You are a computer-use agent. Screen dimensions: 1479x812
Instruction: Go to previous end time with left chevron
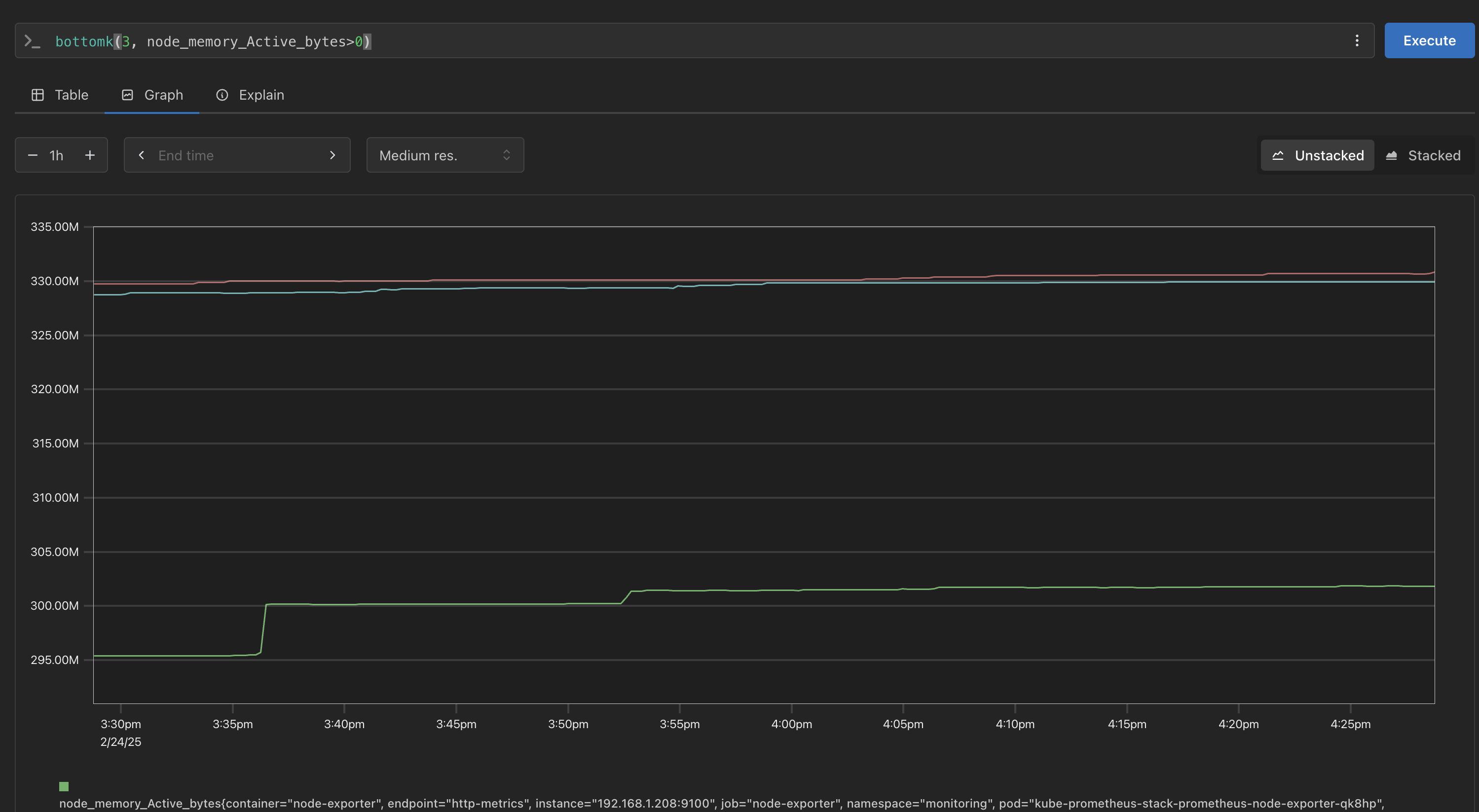click(x=141, y=155)
